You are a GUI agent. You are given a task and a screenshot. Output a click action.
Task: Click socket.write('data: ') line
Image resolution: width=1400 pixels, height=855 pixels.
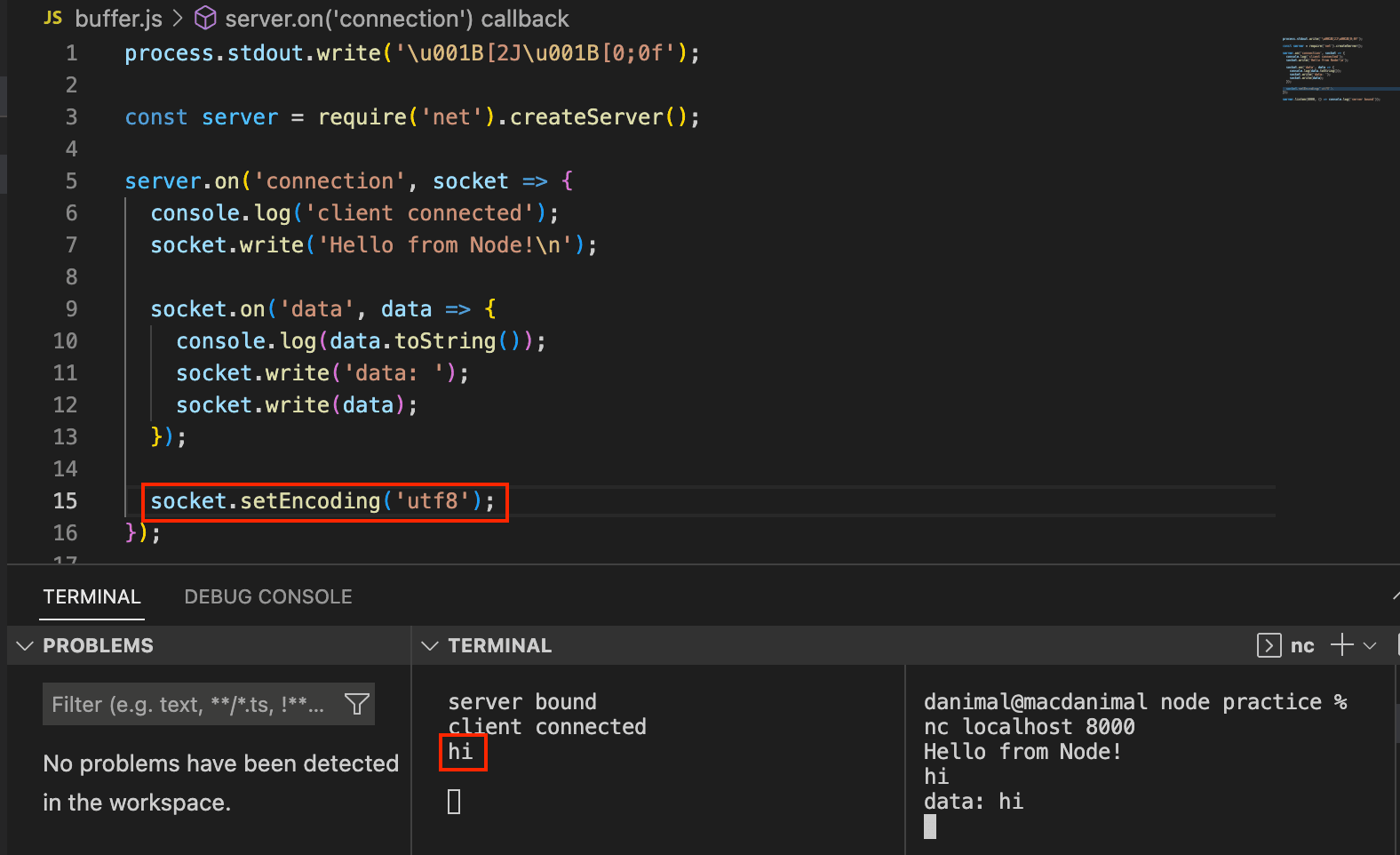tap(322, 372)
